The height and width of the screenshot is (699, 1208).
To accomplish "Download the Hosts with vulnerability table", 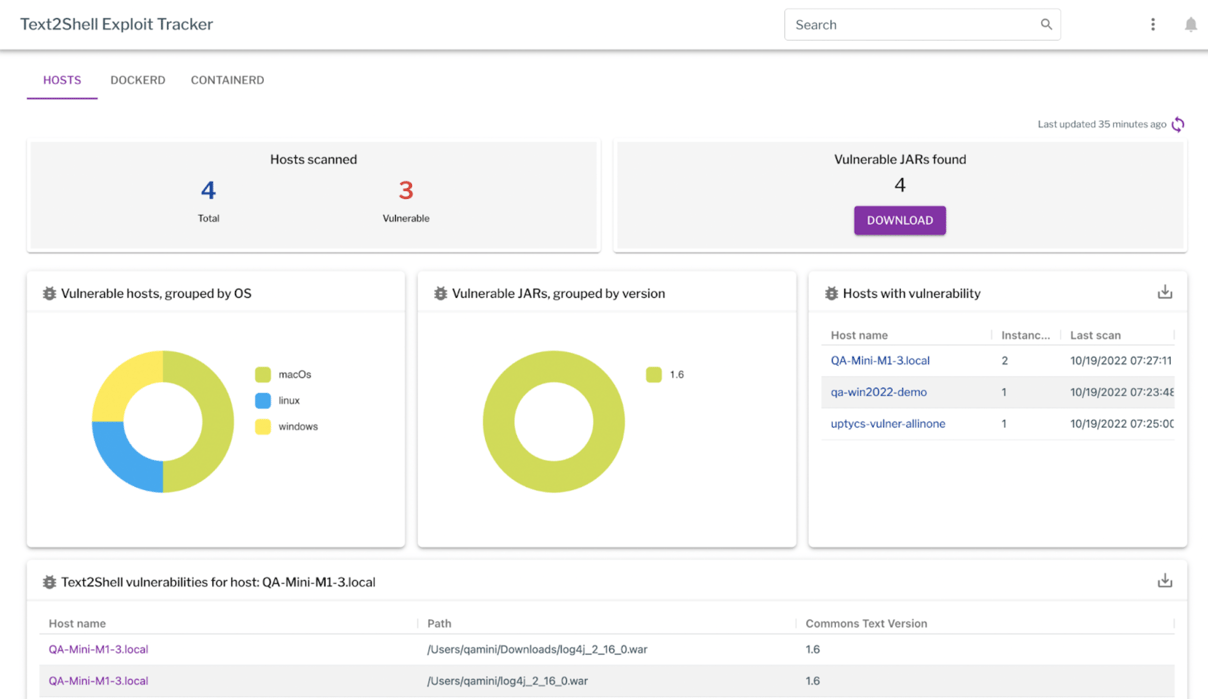I will [x=1165, y=292].
